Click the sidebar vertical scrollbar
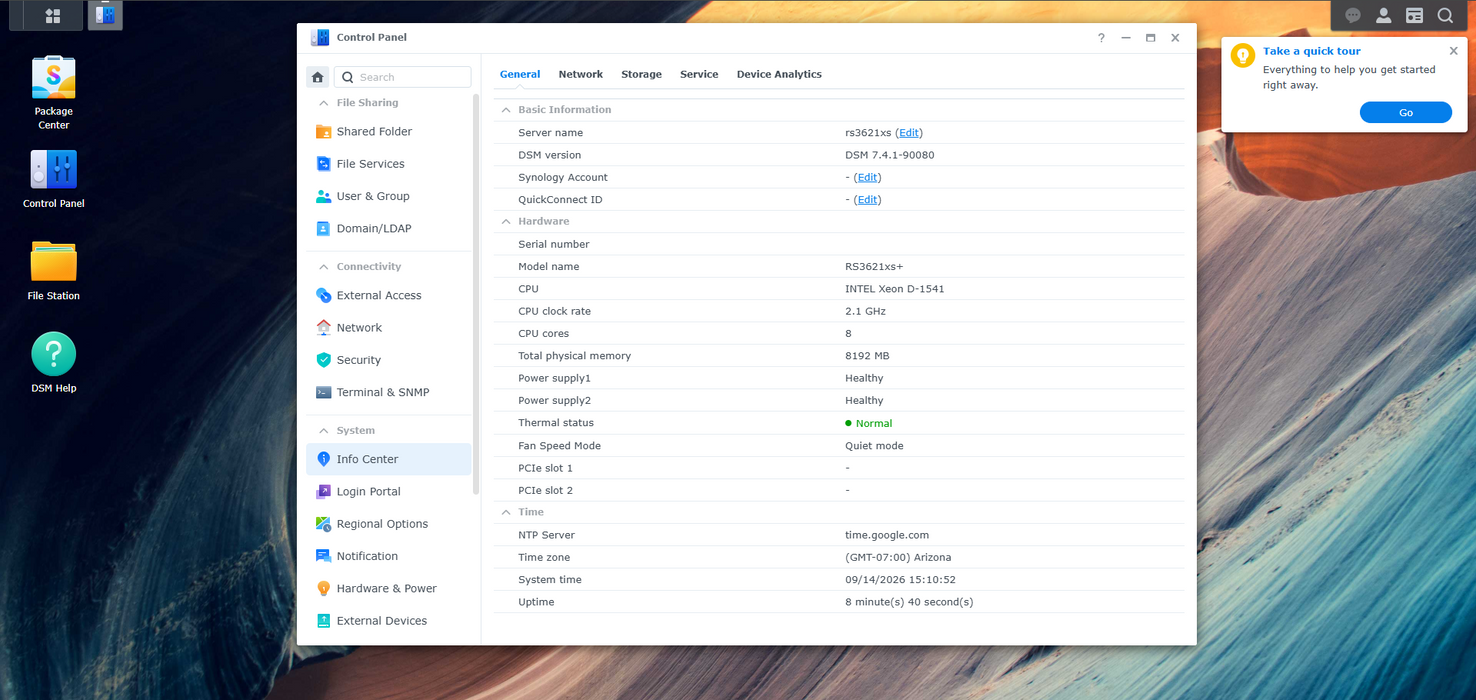The image size is (1476, 700). coord(476,295)
